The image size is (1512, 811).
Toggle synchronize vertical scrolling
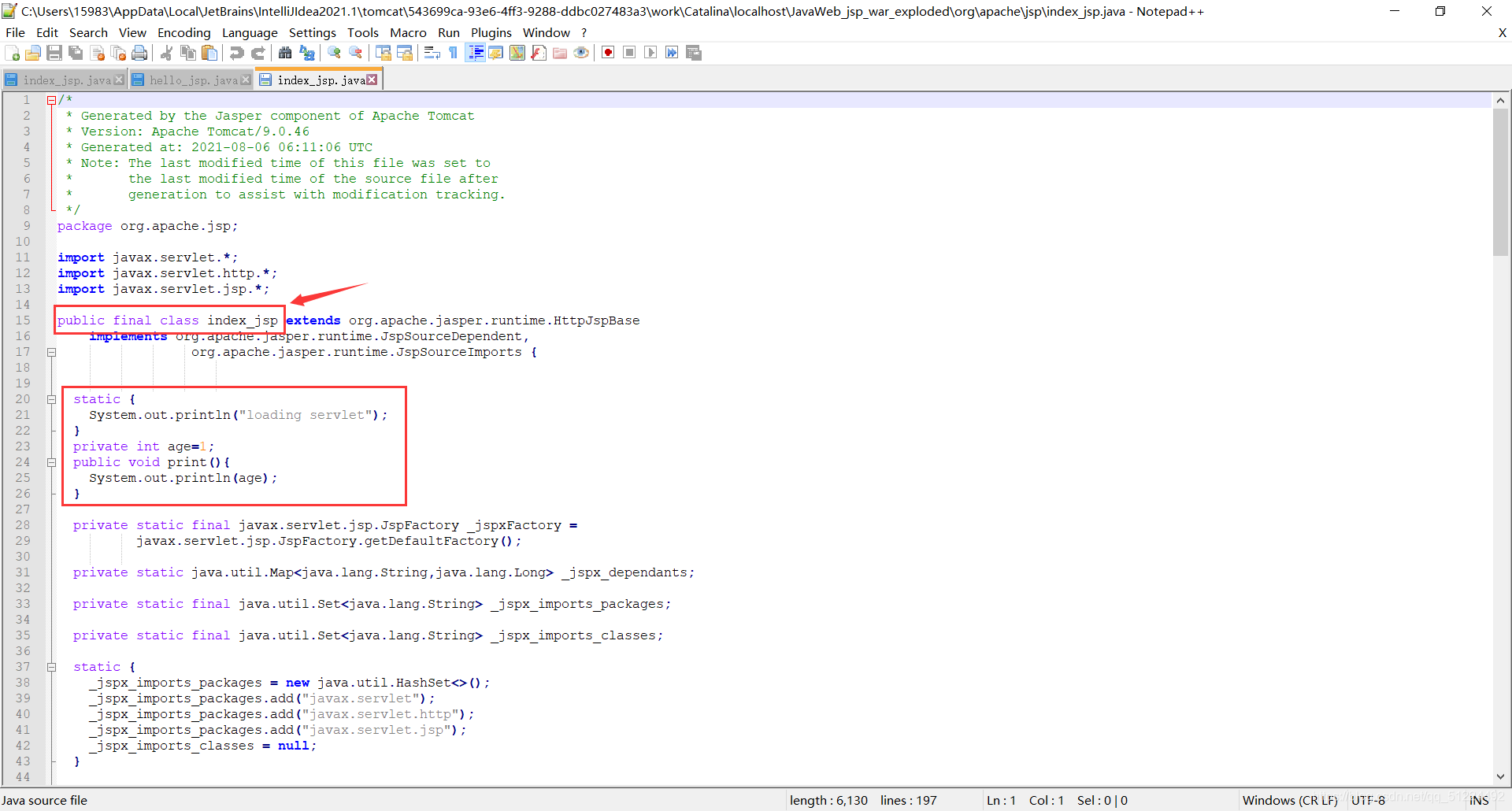384,53
